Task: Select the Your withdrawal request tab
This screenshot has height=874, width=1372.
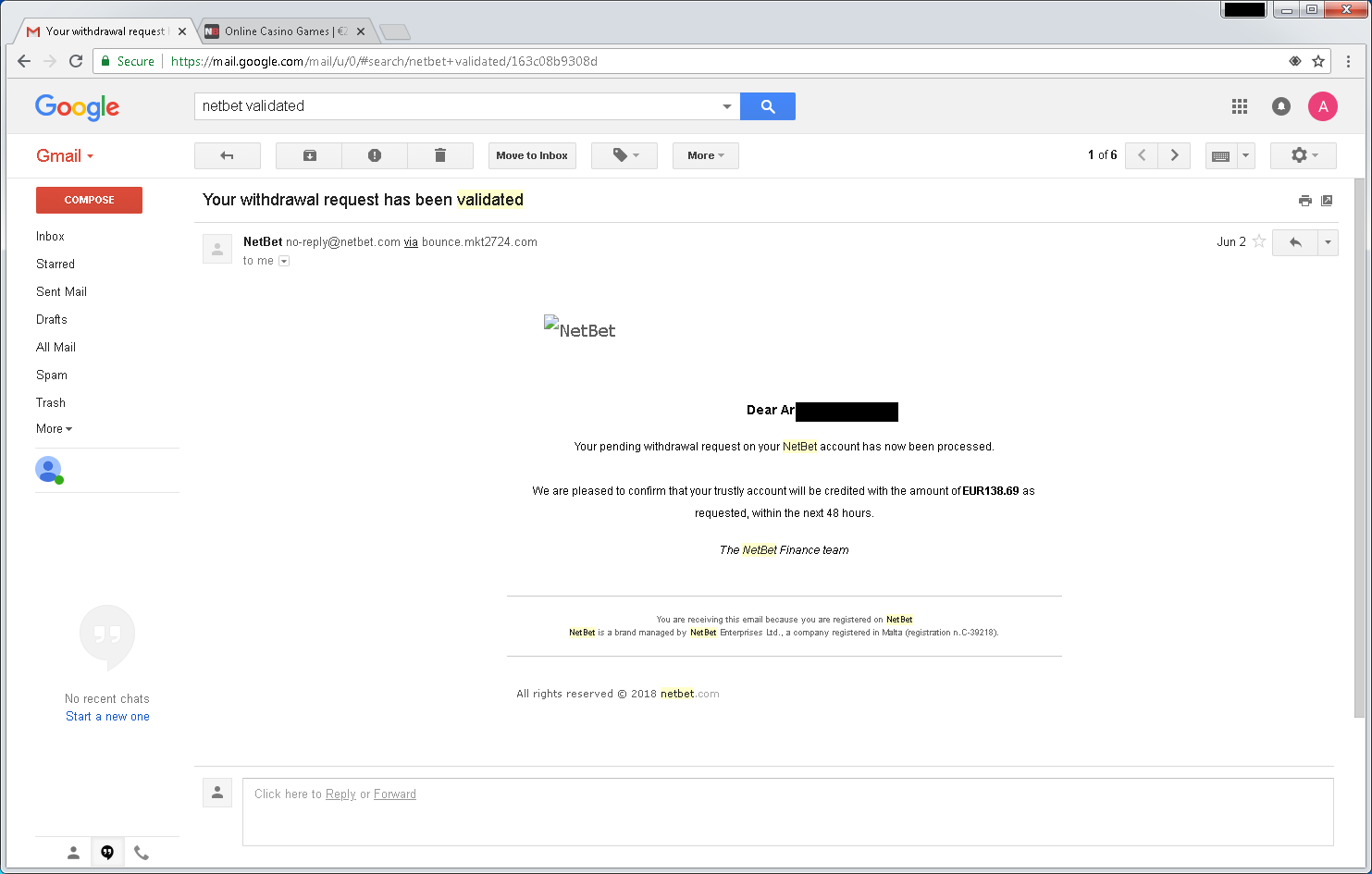Action: click(x=105, y=31)
